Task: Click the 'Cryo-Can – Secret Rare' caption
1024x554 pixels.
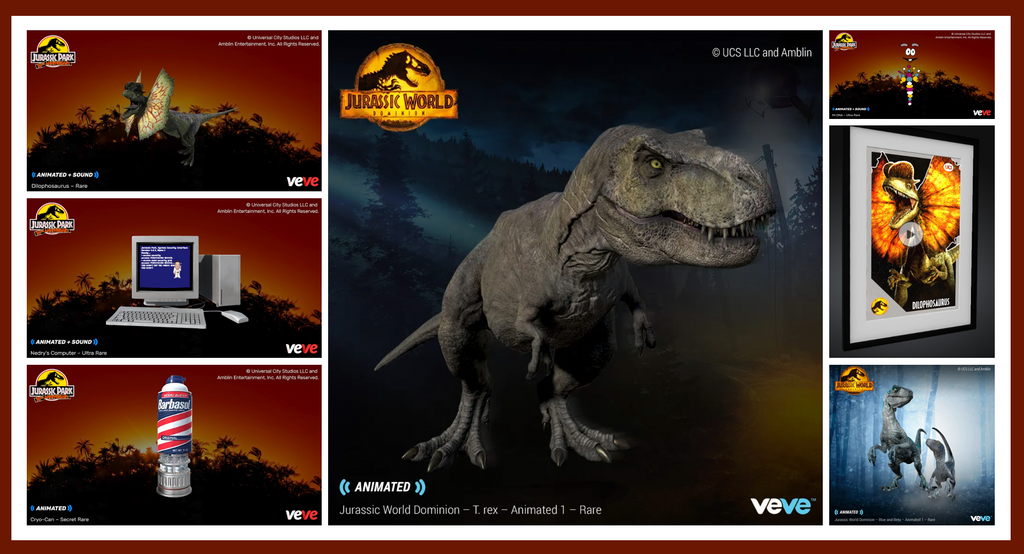Action: 59,519
